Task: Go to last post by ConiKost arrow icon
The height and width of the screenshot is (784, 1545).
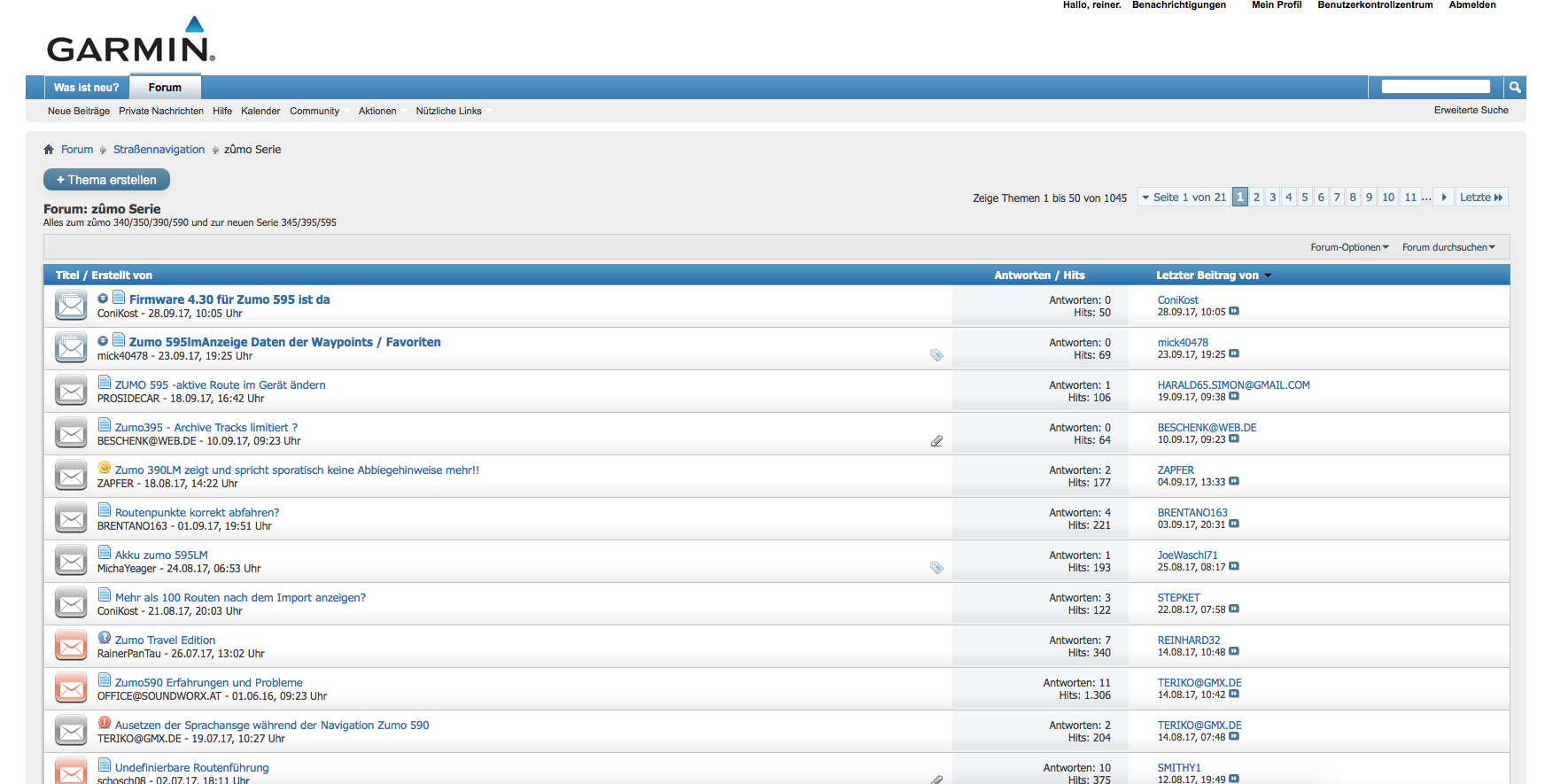Action: (x=1234, y=311)
